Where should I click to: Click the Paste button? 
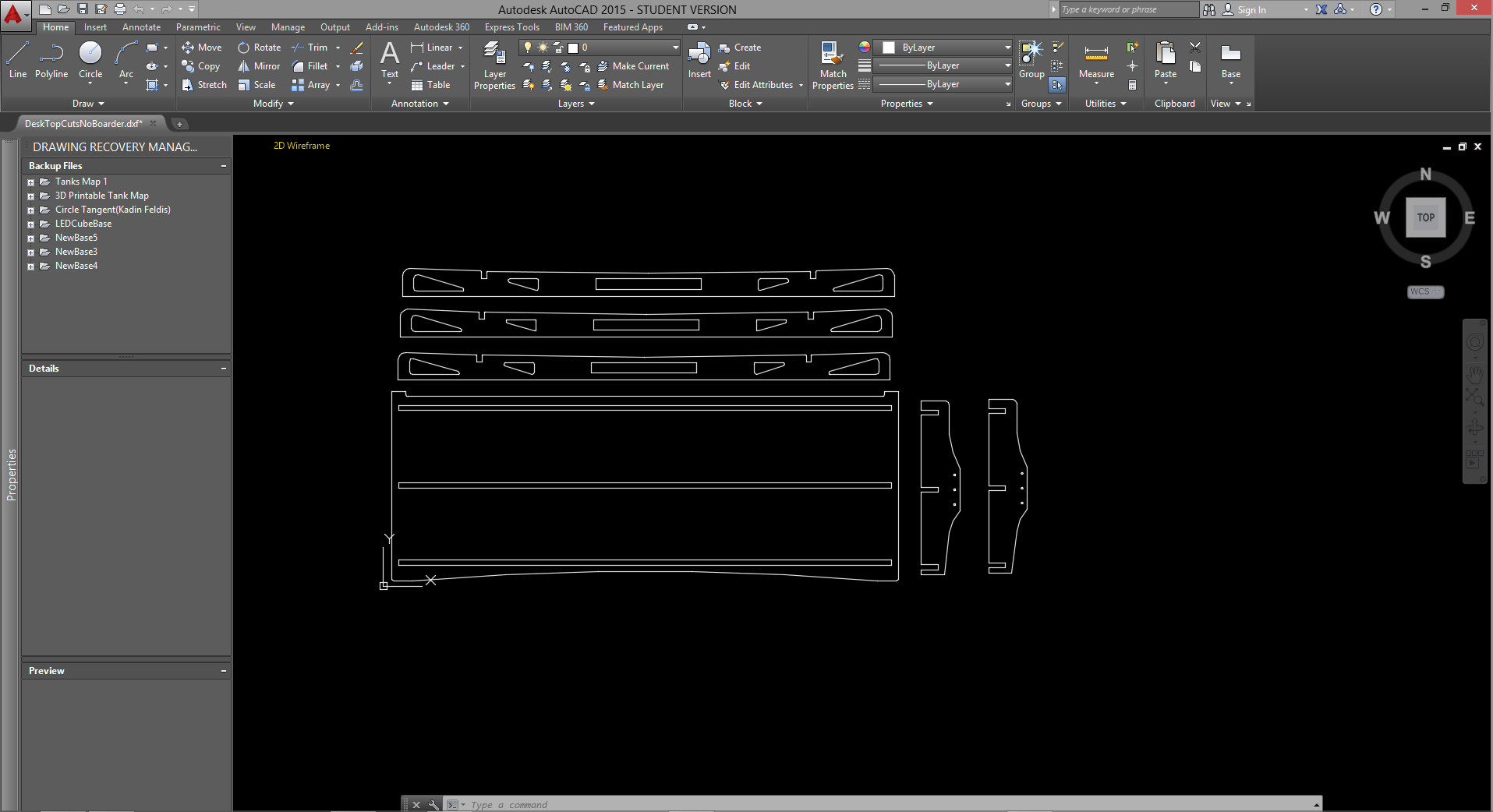tap(1166, 61)
